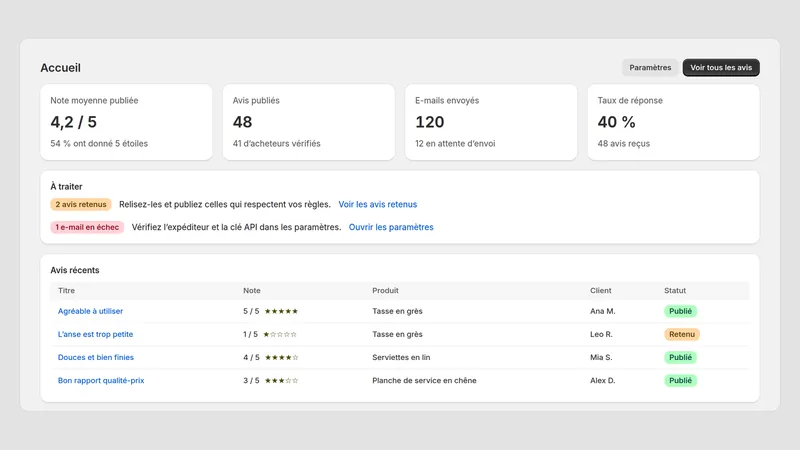Click client name Leo R.
This screenshot has width=800, height=450.
pyautogui.click(x=601, y=334)
